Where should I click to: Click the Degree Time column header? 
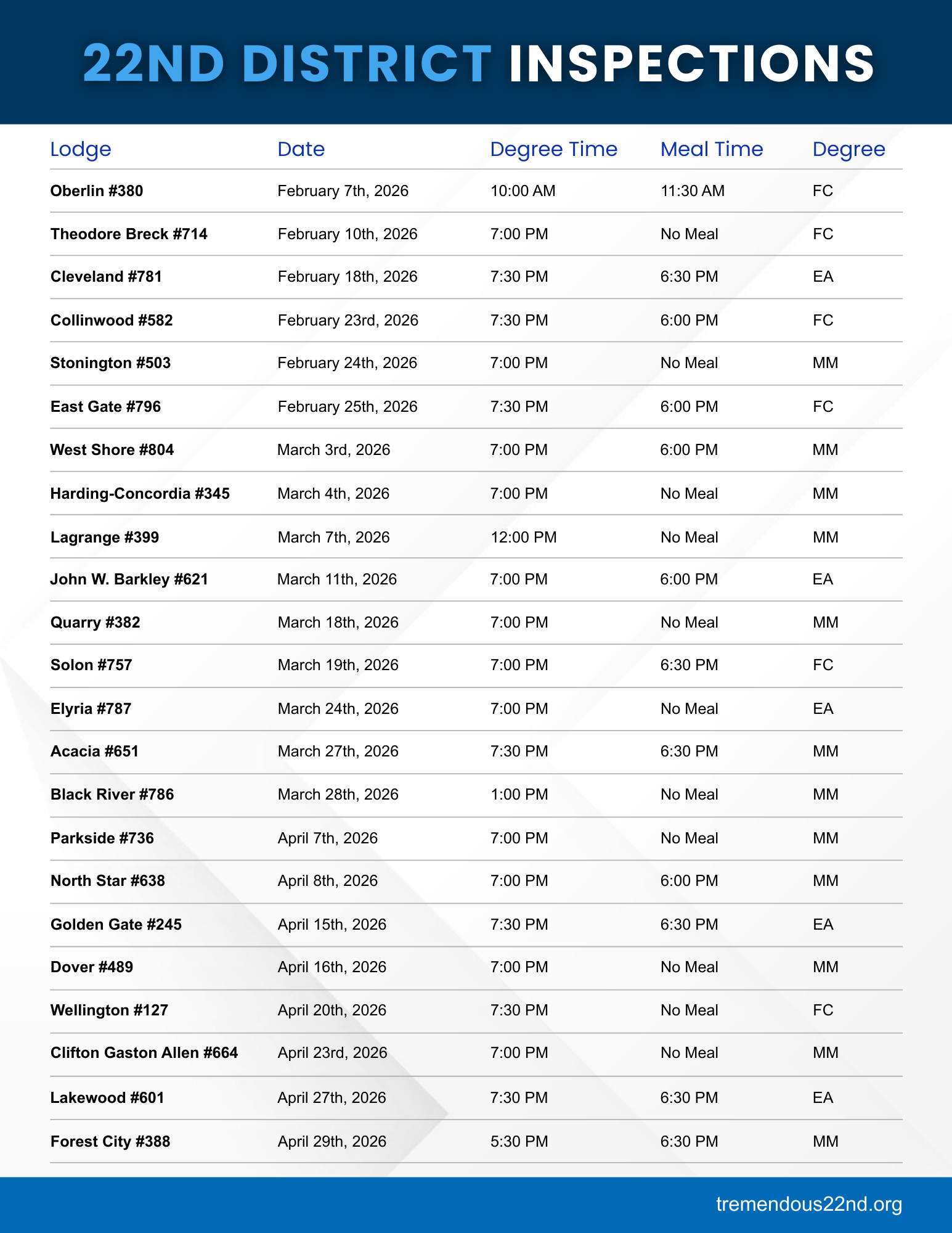(x=553, y=149)
